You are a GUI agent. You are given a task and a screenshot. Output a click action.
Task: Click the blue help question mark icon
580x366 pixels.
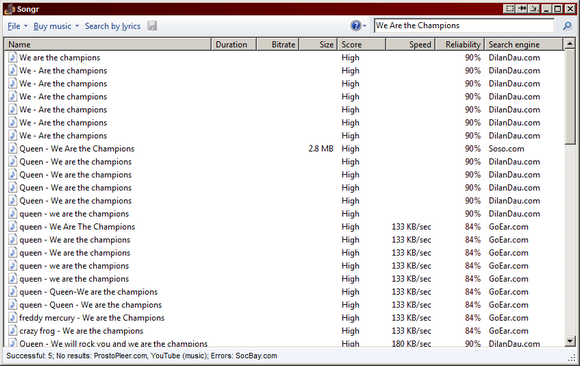(x=355, y=26)
